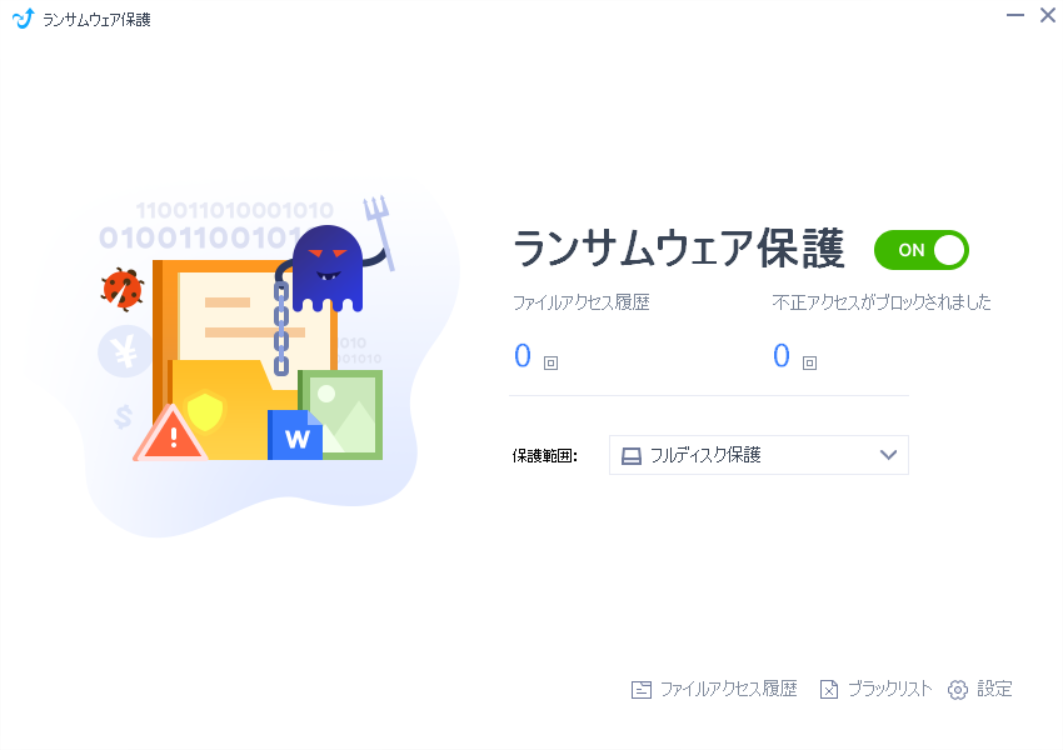1063x750 pixels.
Task: Click the chevron arrow in 保護範囲 combo box
Action: (888, 455)
